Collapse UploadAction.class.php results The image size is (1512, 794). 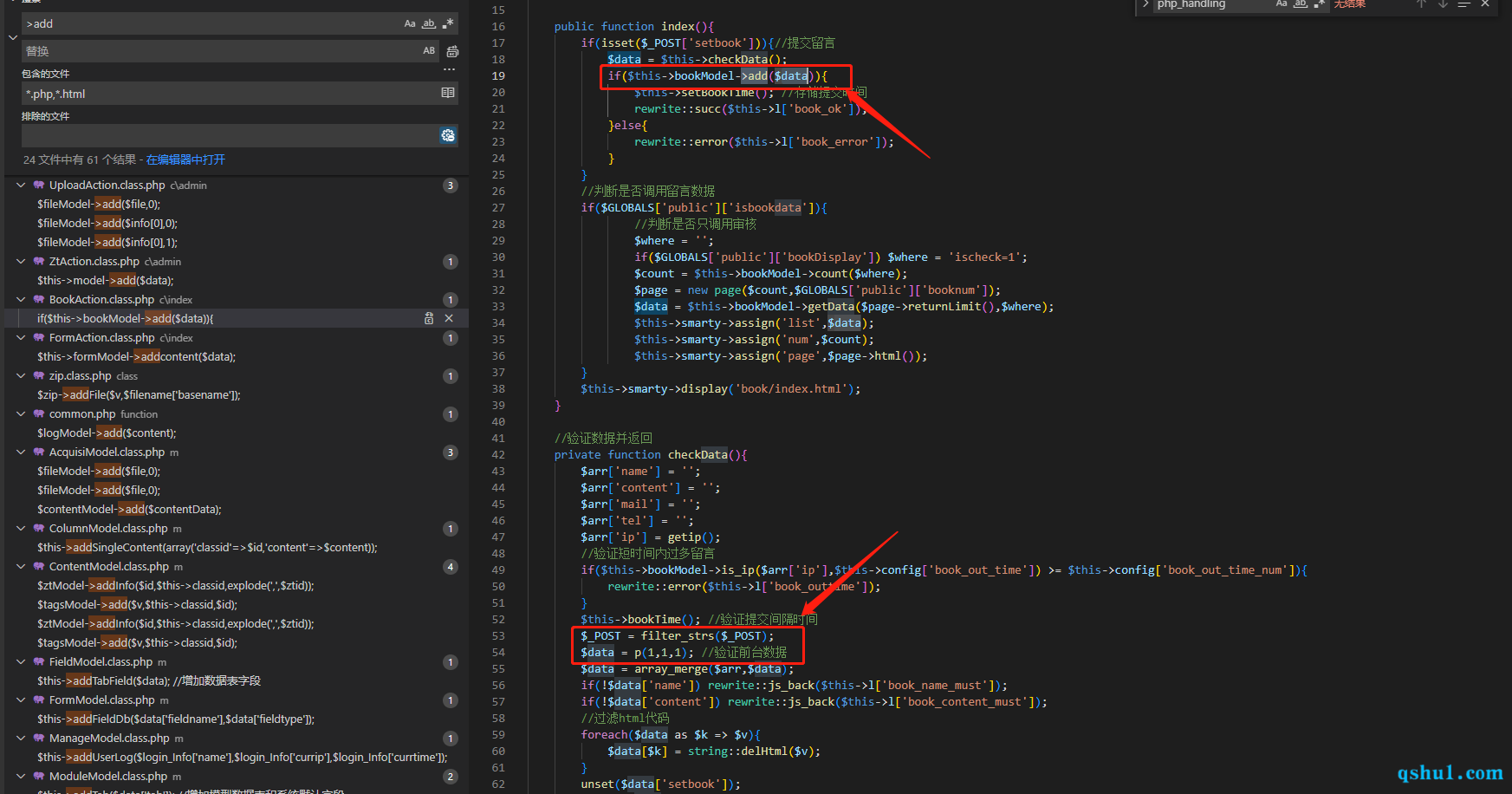pyautogui.click(x=21, y=185)
